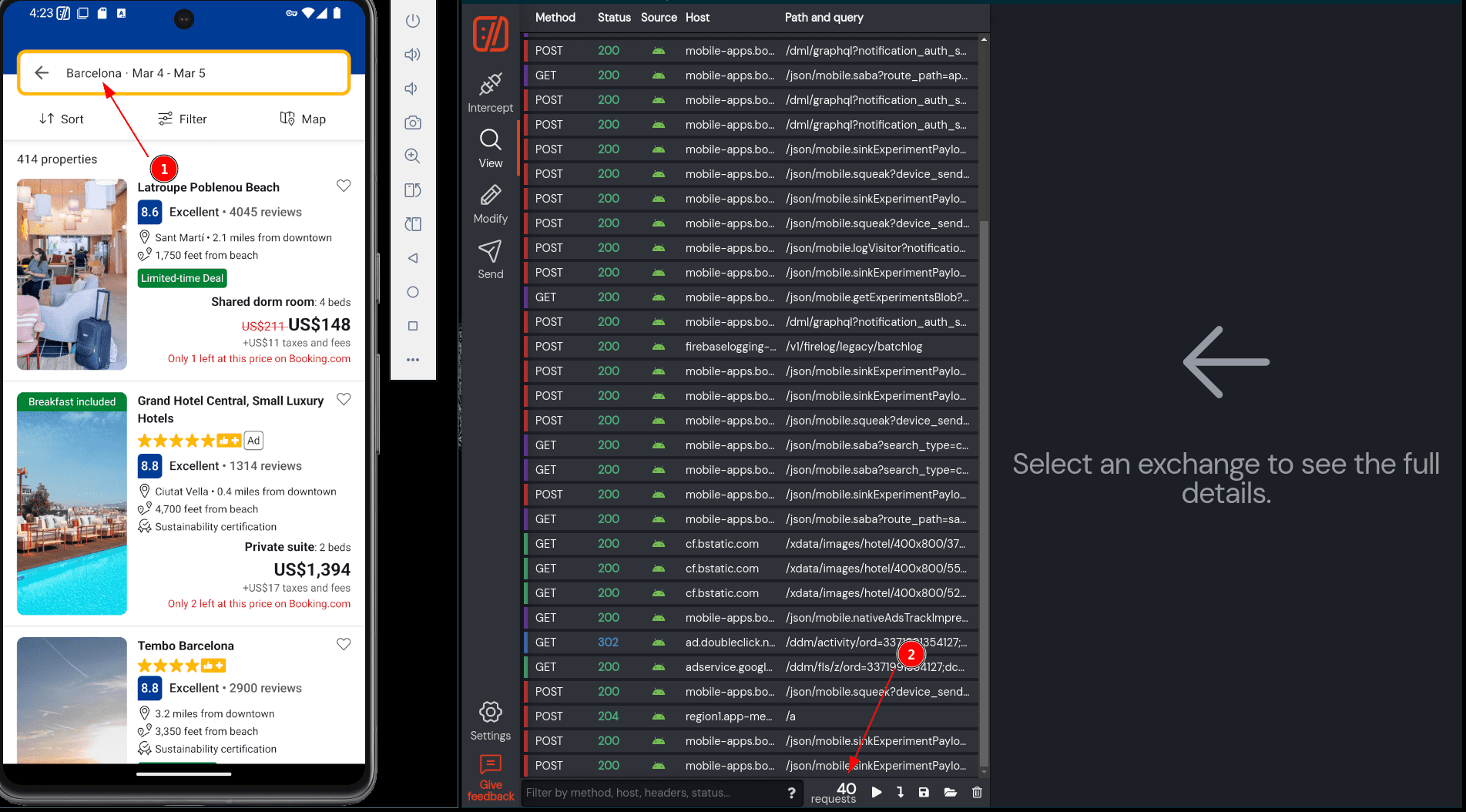Screen dimensions: 1466x812
Task: Open filter help question mark
Action: click(x=791, y=793)
